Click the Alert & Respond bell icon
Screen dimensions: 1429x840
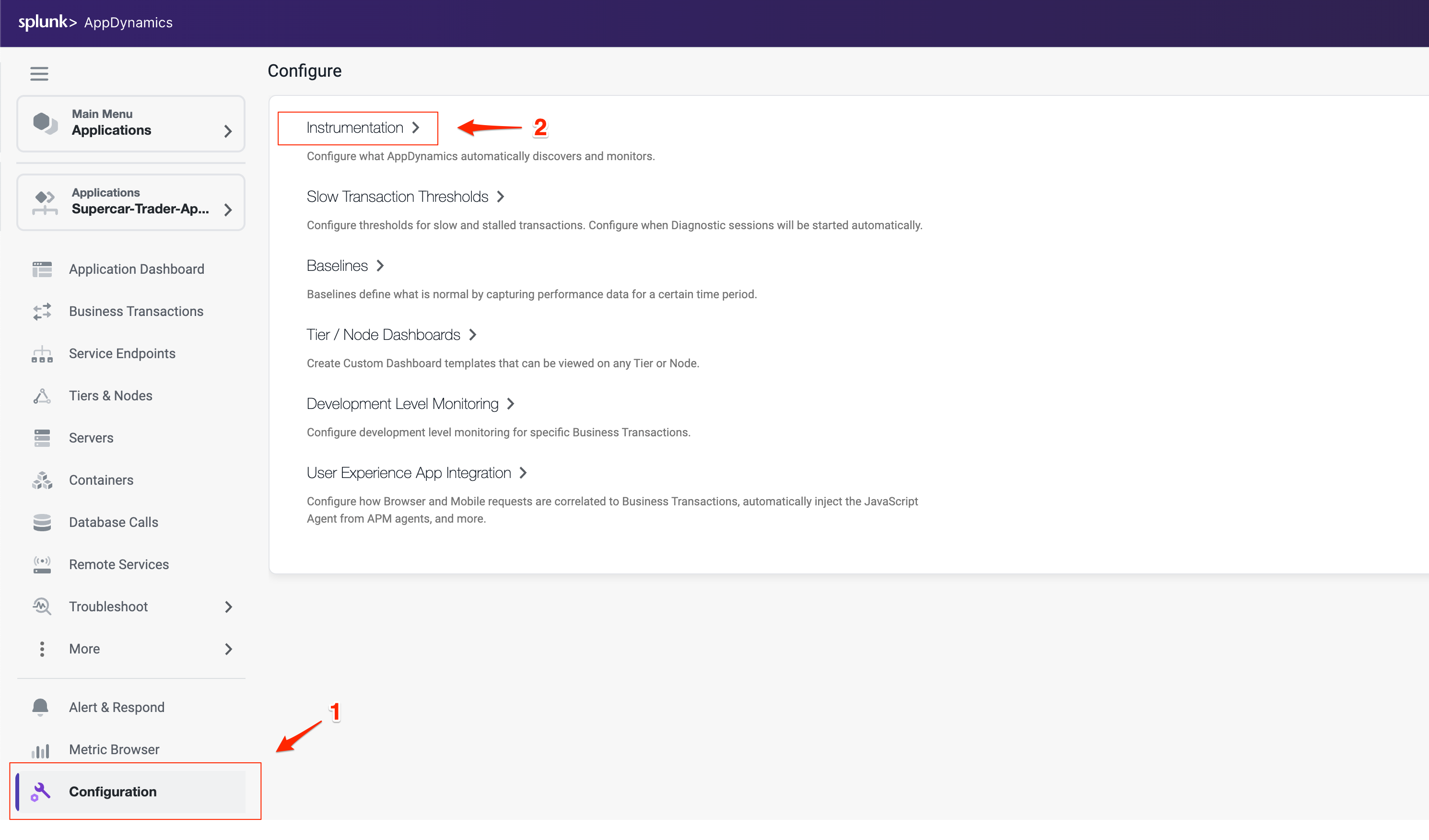[40, 707]
